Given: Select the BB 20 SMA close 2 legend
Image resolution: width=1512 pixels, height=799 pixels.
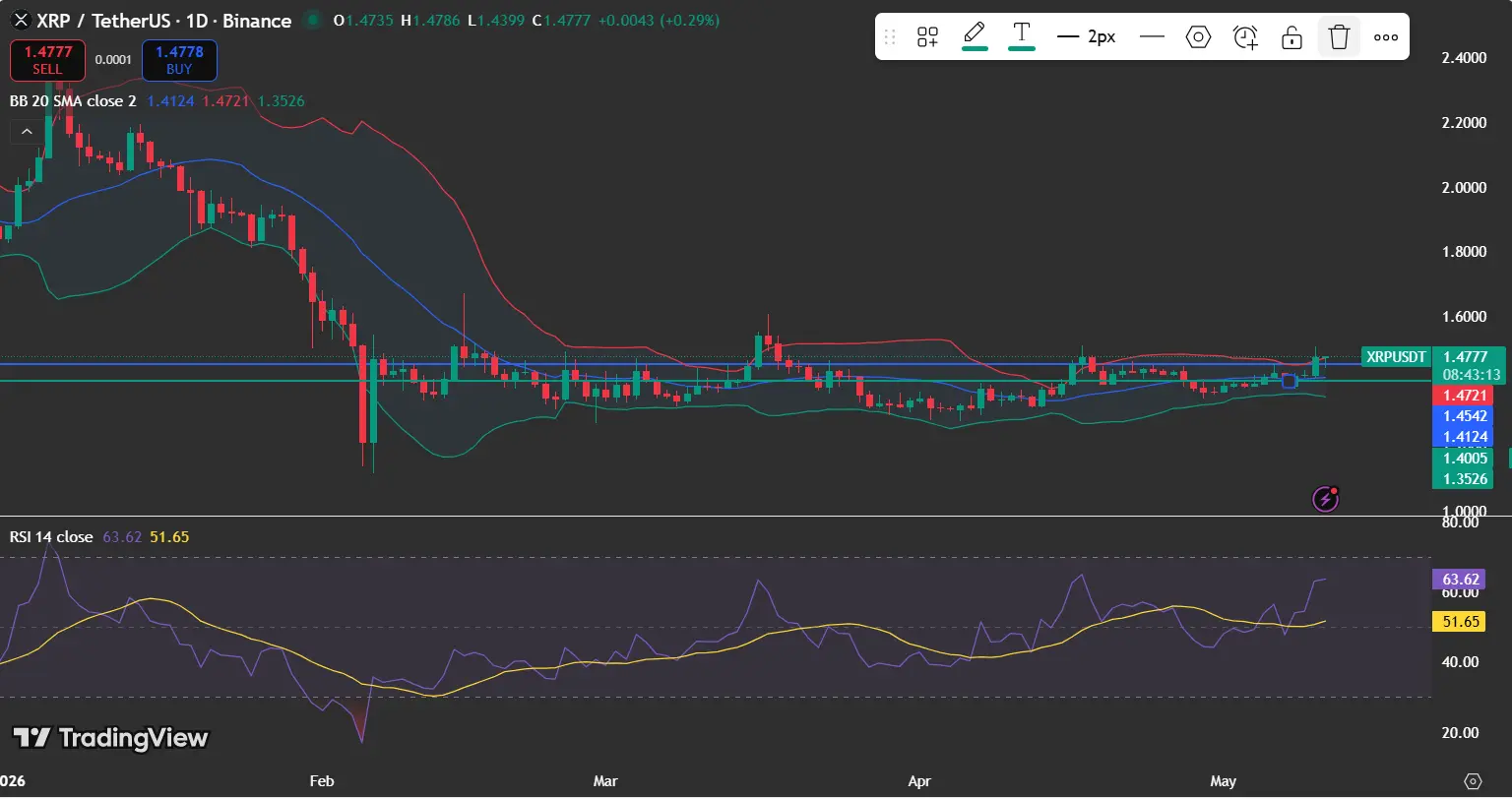Looking at the screenshot, I should pos(73,100).
